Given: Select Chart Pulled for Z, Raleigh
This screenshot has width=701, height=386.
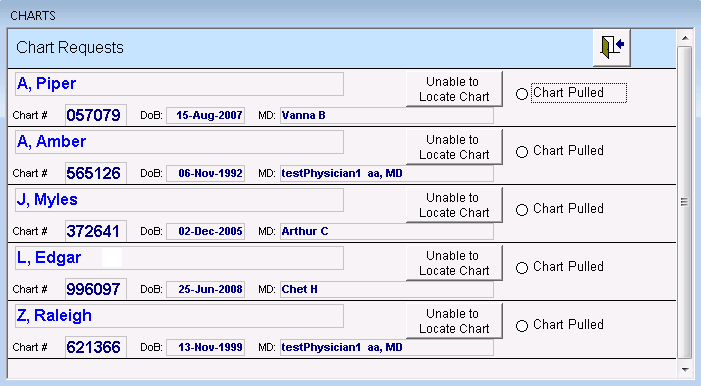Looking at the screenshot, I should click(522, 326).
